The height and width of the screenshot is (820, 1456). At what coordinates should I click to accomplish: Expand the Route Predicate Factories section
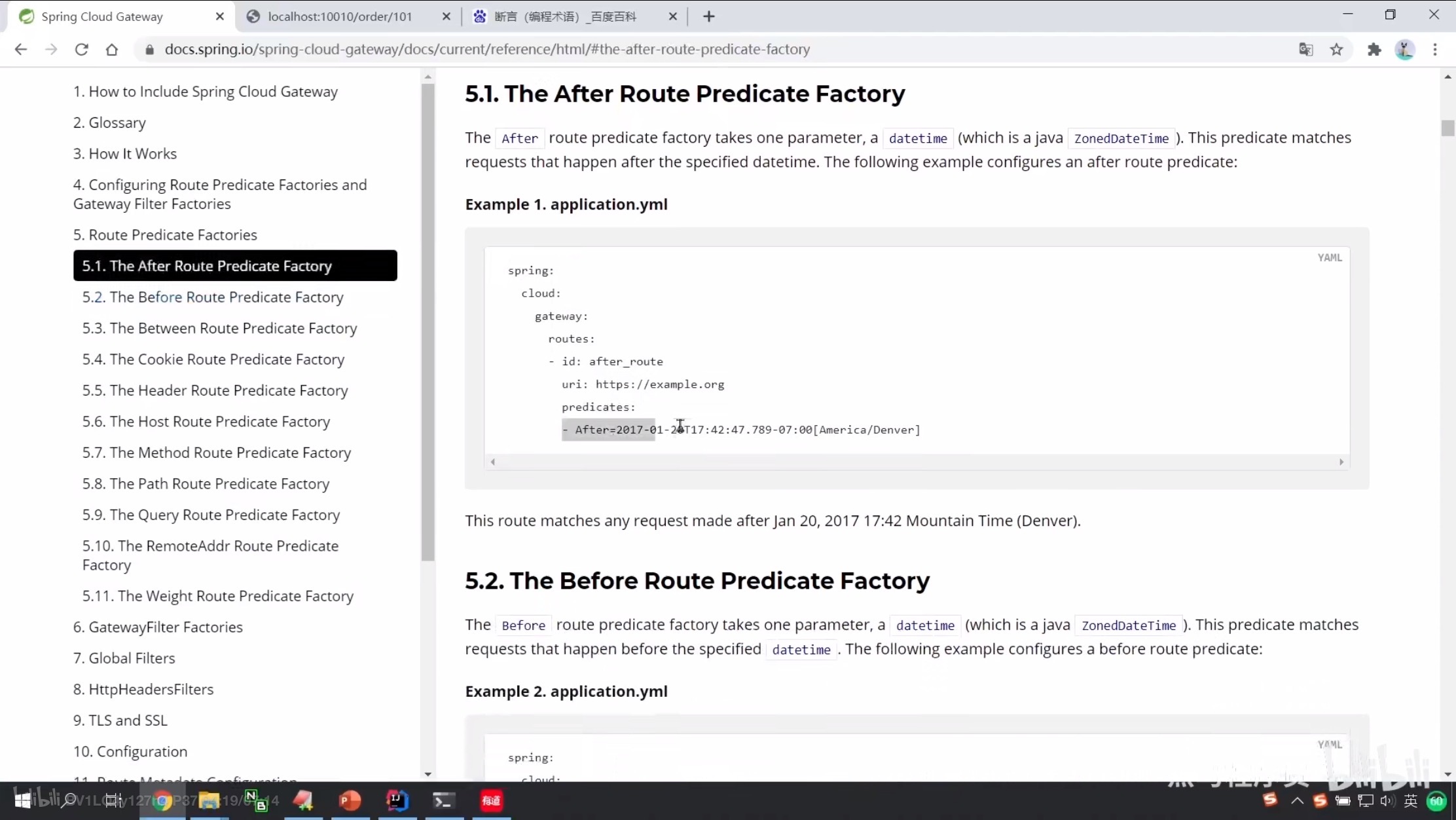164,234
